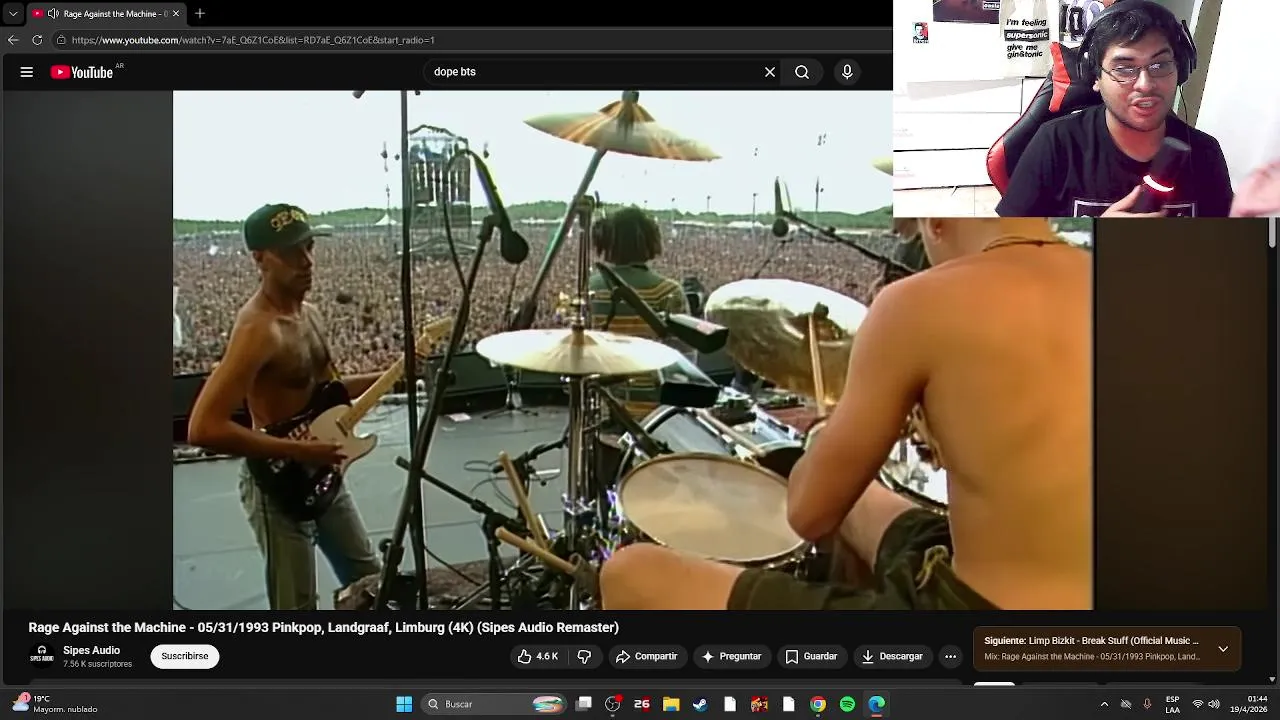
Task: Select the Rage Against the Machine browser tab
Action: [x=106, y=13]
